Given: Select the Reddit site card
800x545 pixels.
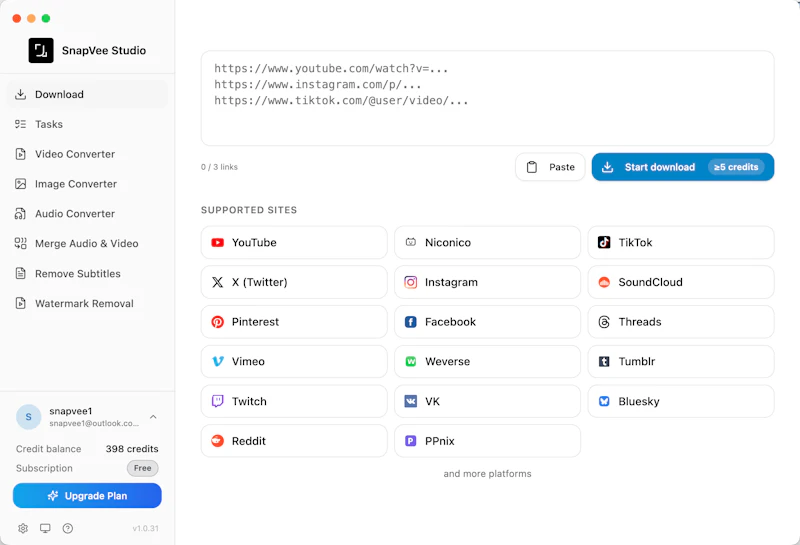Looking at the screenshot, I should click(294, 441).
